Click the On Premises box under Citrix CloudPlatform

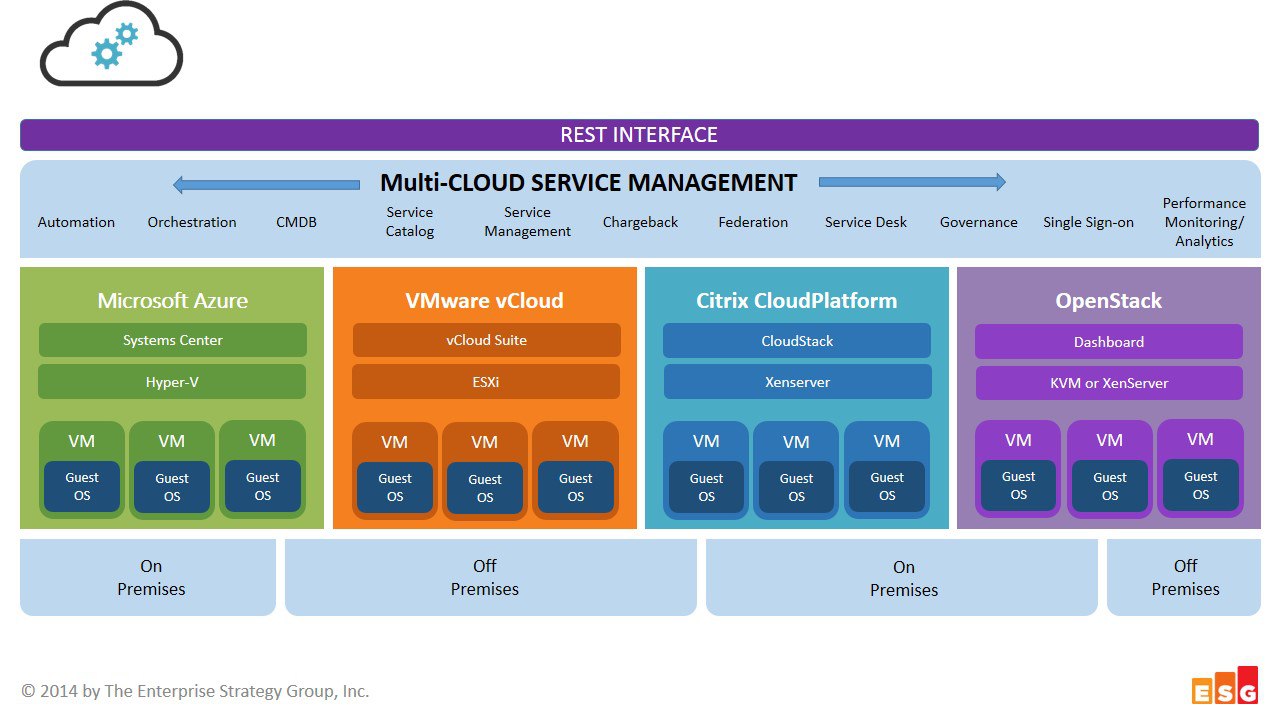point(902,577)
